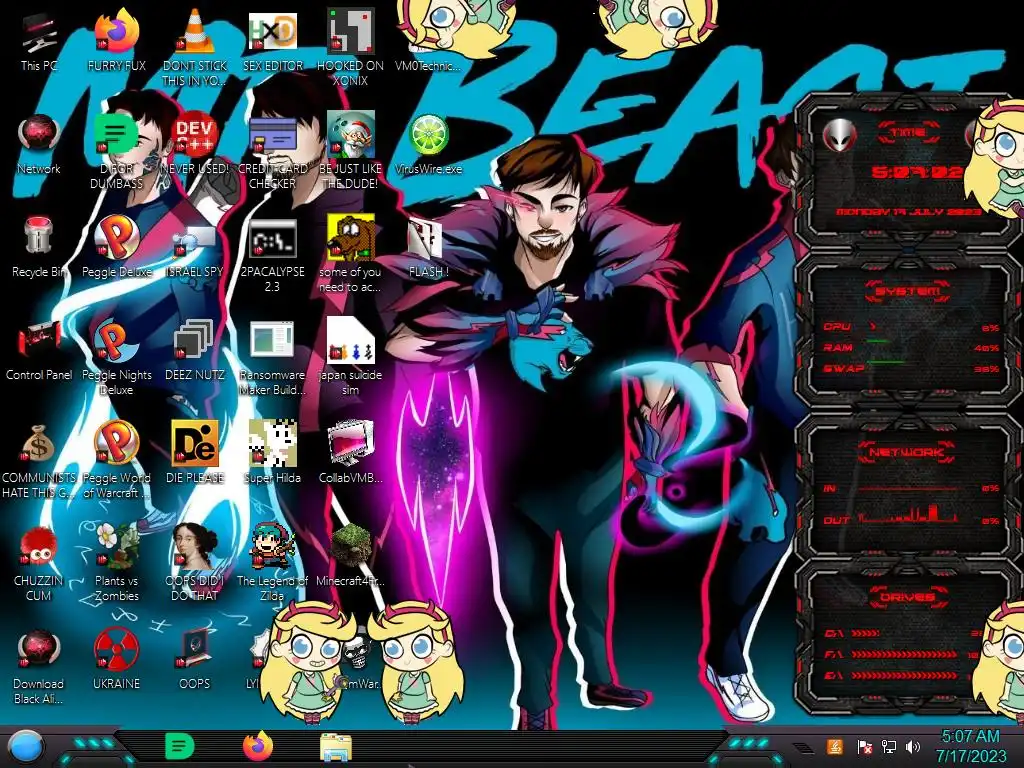Launch Firefox from the taskbar
The image size is (1024, 768).
(257, 746)
